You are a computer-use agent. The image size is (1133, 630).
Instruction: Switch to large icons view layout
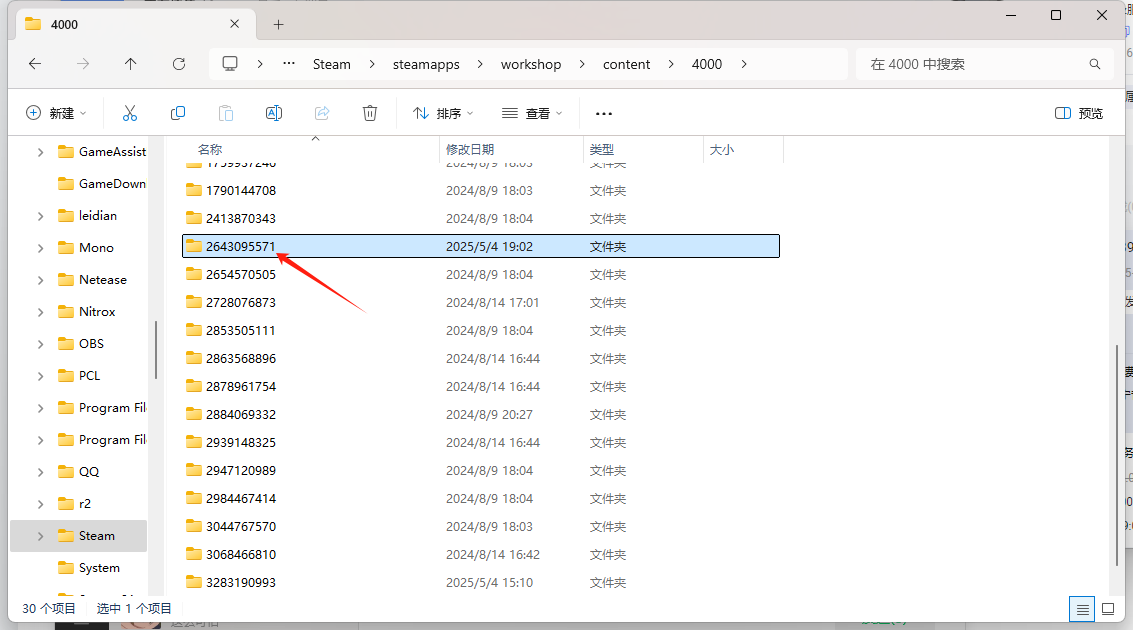click(1108, 608)
